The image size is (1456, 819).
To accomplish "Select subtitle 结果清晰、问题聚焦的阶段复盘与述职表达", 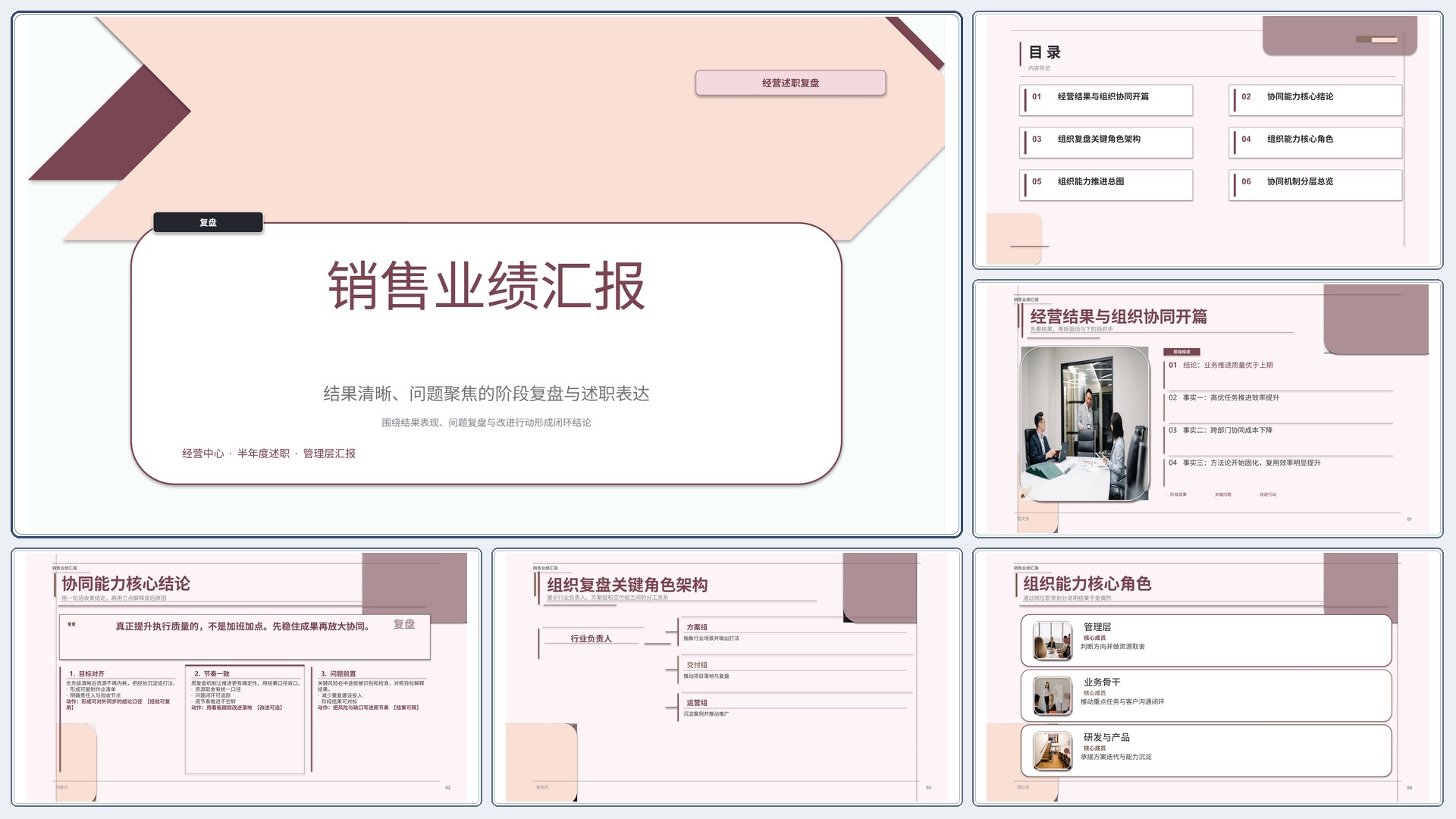I will pos(486,394).
